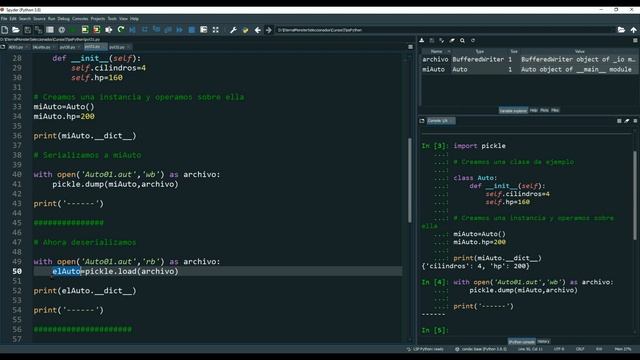Switch to the Plots pane tab
This screenshot has height=360, width=640.
[544, 110]
